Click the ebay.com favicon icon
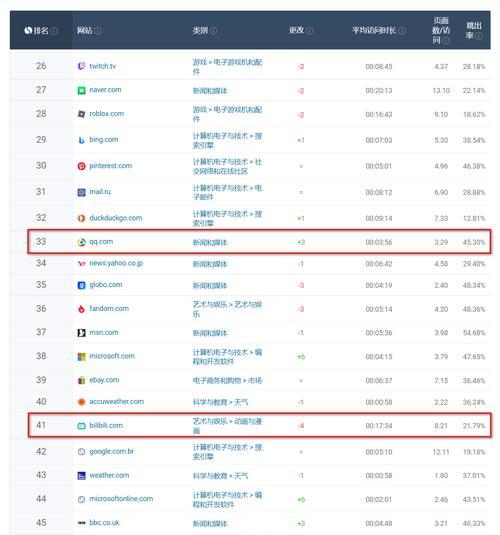The height and width of the screenshot is (535, 500). tap(81, 380)
